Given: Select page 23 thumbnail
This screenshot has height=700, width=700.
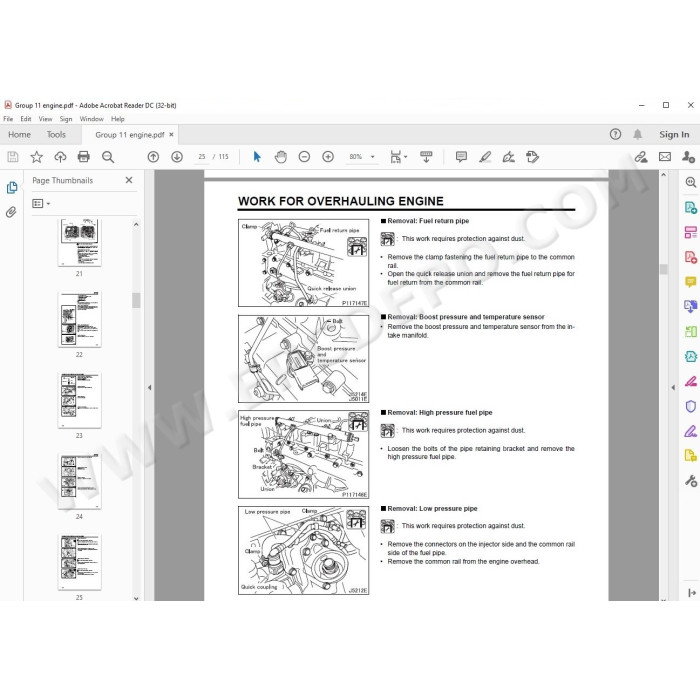Looking at the screenshot, I should 79,400.
